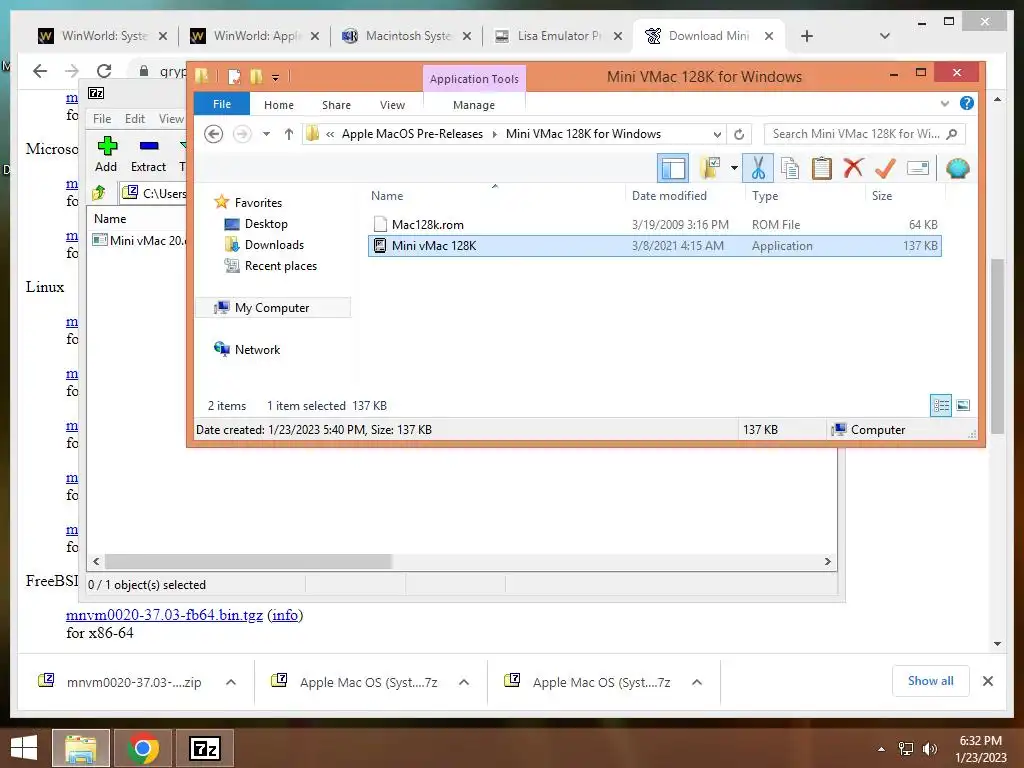1024x768 pixels.
Task: Click the orange checkmark Properties icon
Action: tap(885, 168)
